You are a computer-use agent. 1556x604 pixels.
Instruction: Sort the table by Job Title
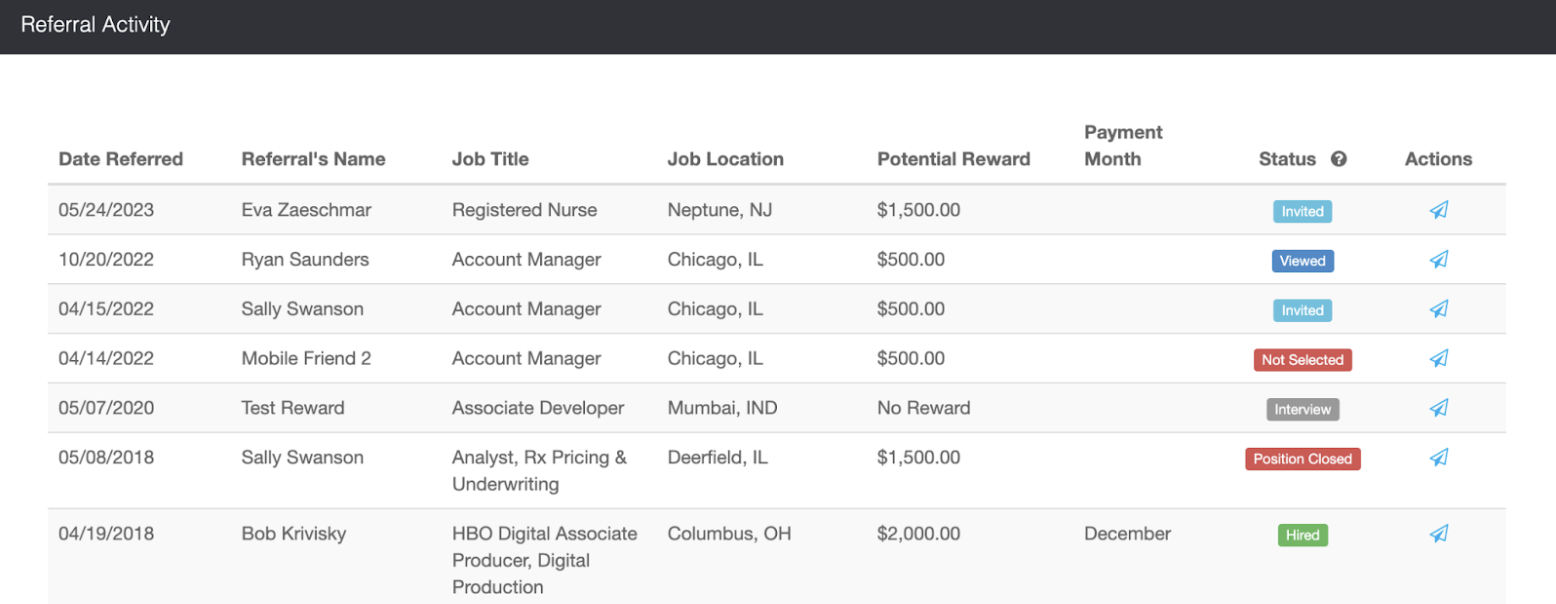click(x=490, y=158)
